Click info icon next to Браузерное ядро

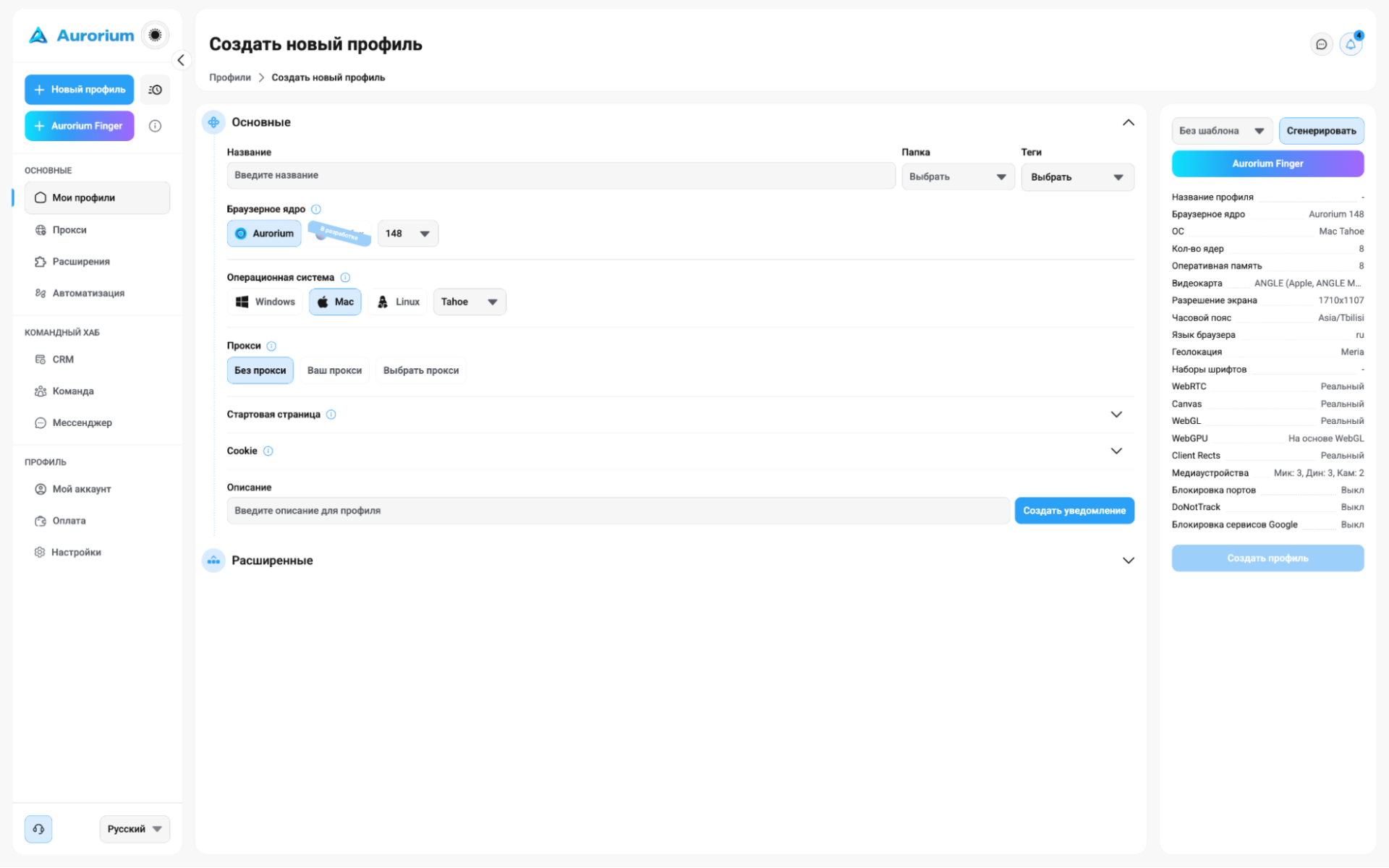point(316,209)
